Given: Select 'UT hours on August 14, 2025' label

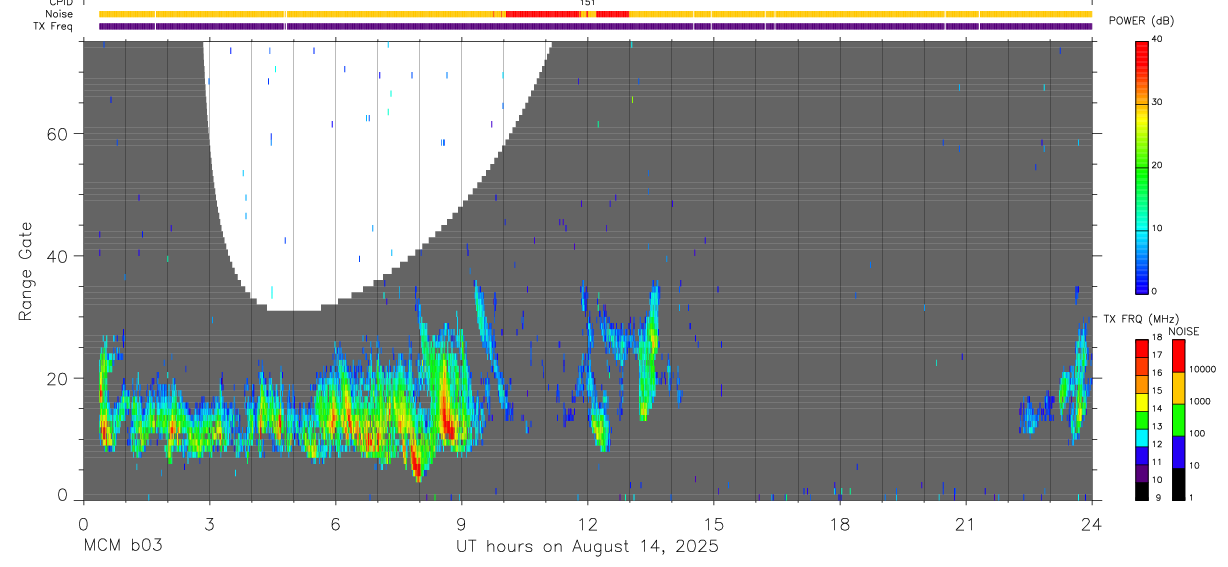Looking at the screenshot, I should 587,547.
